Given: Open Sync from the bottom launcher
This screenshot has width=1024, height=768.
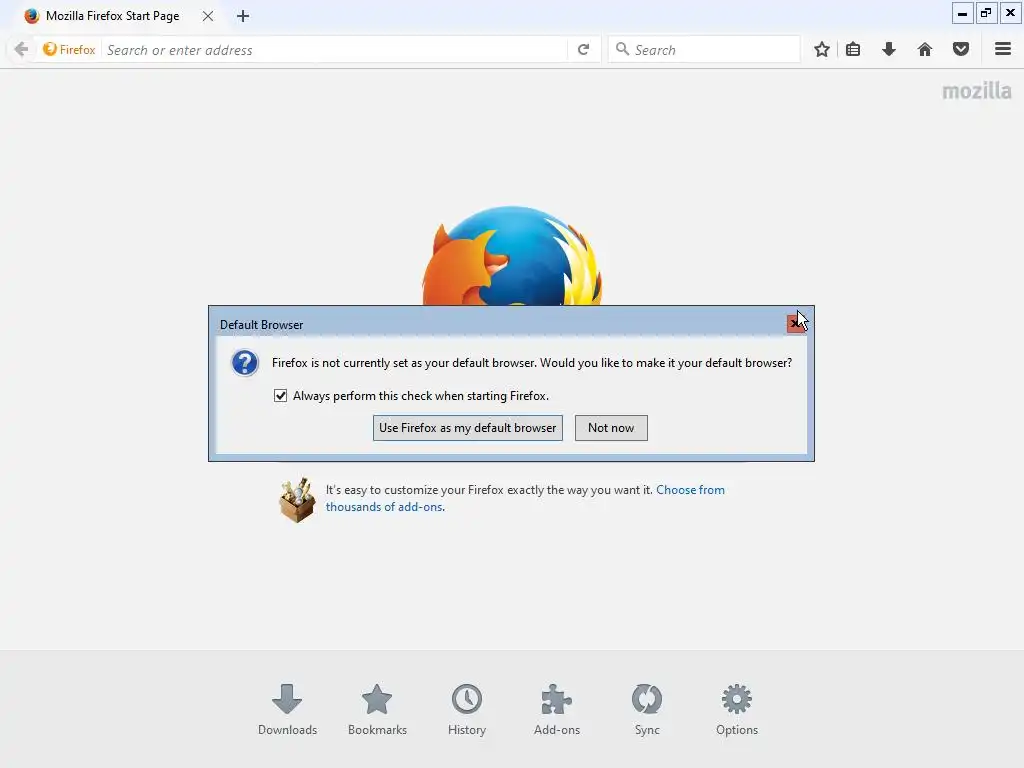Looking at the screenshot, I should 647,710.
